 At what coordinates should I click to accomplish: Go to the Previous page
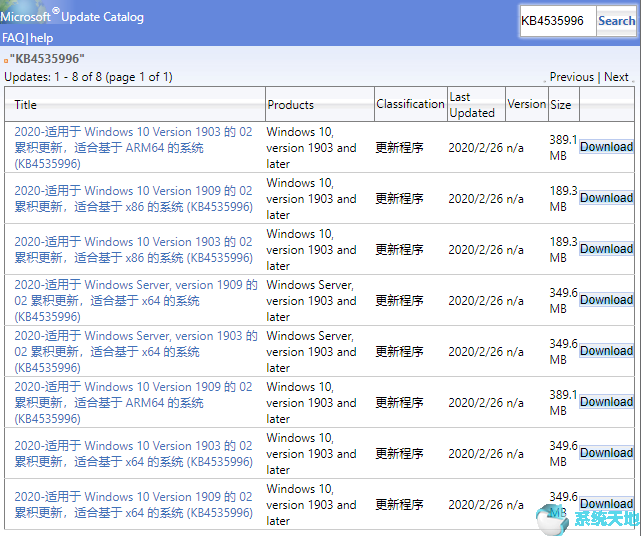click(x=572, y=77)
